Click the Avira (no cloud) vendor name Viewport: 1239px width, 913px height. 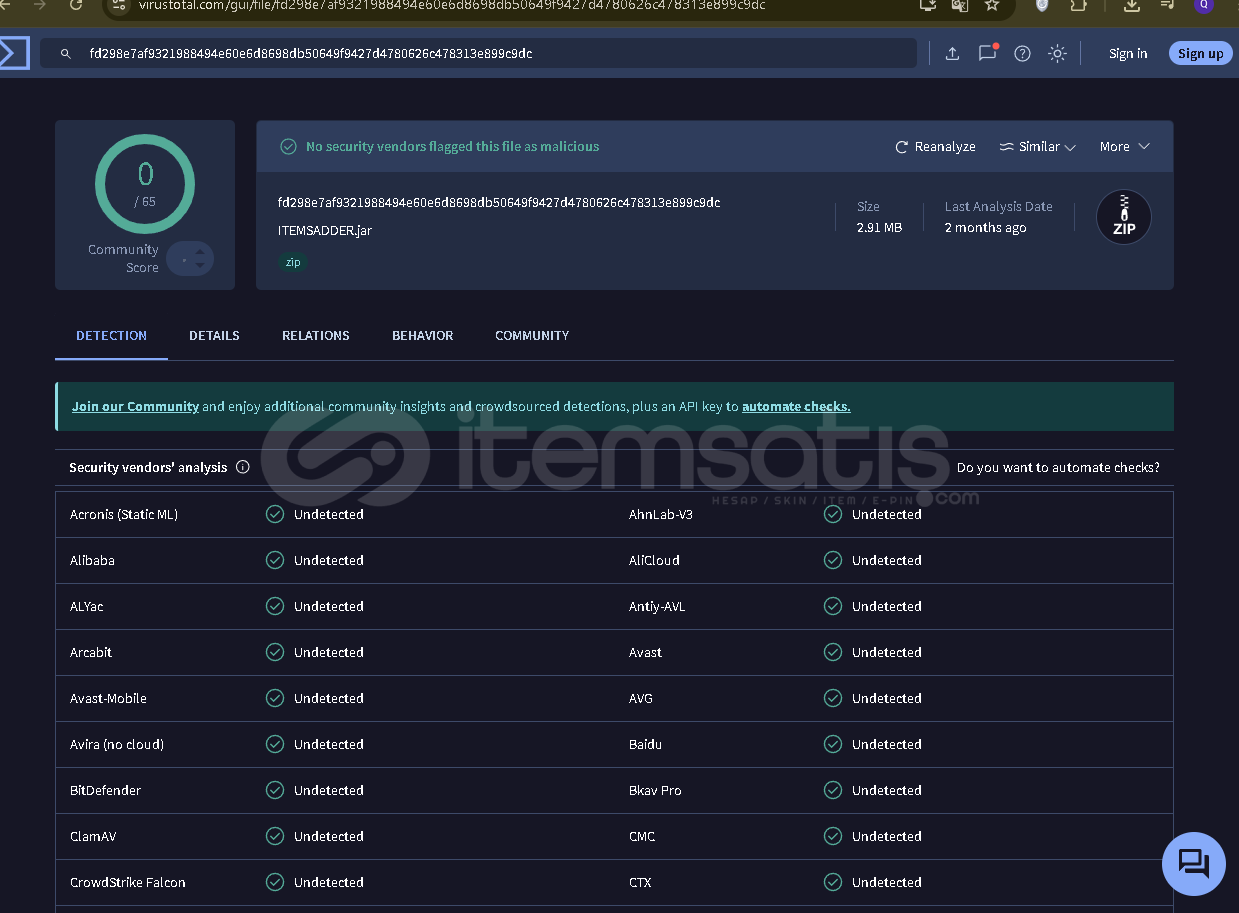[117, 744]
